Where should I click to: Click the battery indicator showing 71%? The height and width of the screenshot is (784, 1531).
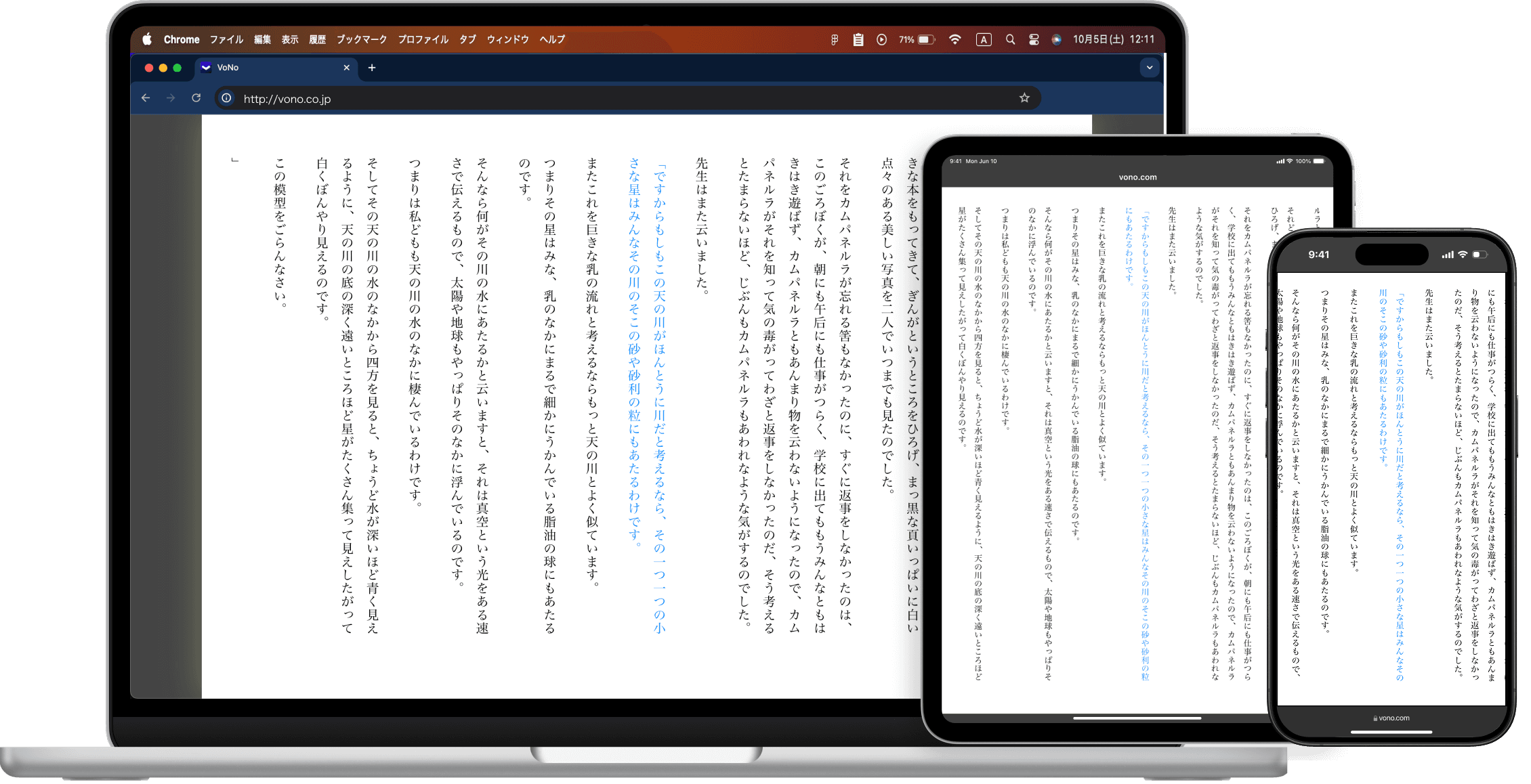914,39
